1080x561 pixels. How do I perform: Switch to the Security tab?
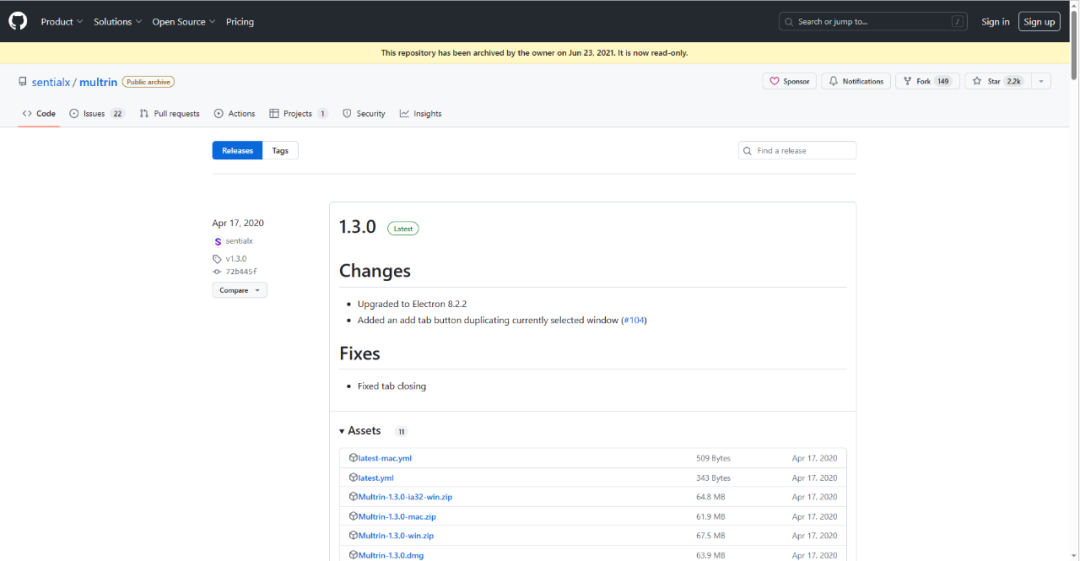(x=364, y=114)
